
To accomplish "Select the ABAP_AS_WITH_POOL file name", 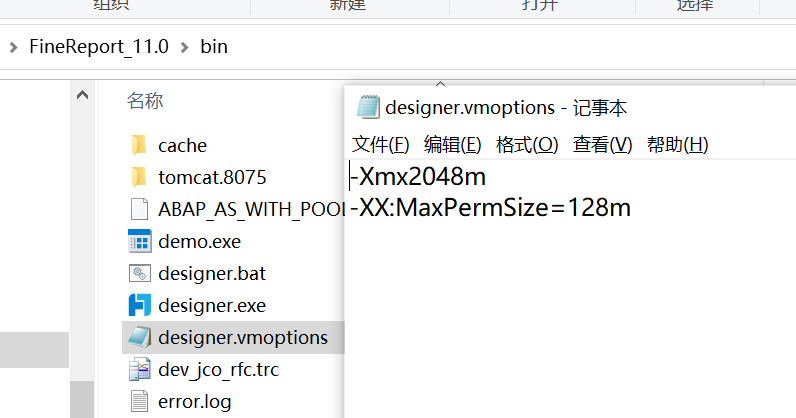I will 251,209.
